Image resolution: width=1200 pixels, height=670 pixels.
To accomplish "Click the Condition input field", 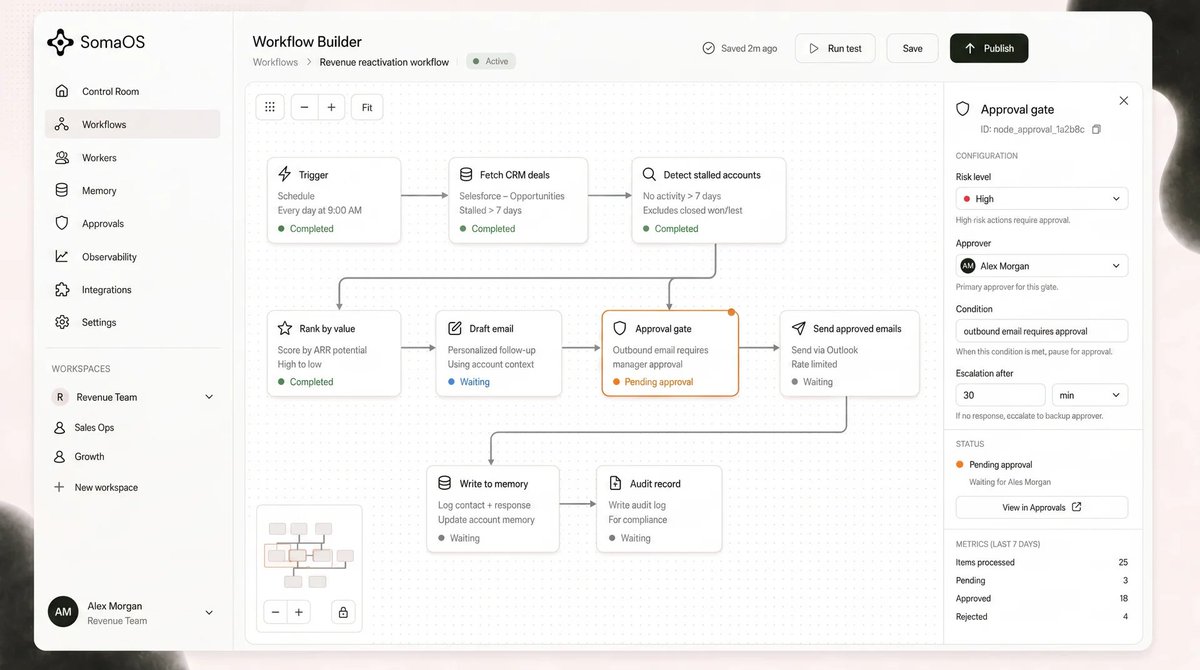I will [x=1042, y=331].
